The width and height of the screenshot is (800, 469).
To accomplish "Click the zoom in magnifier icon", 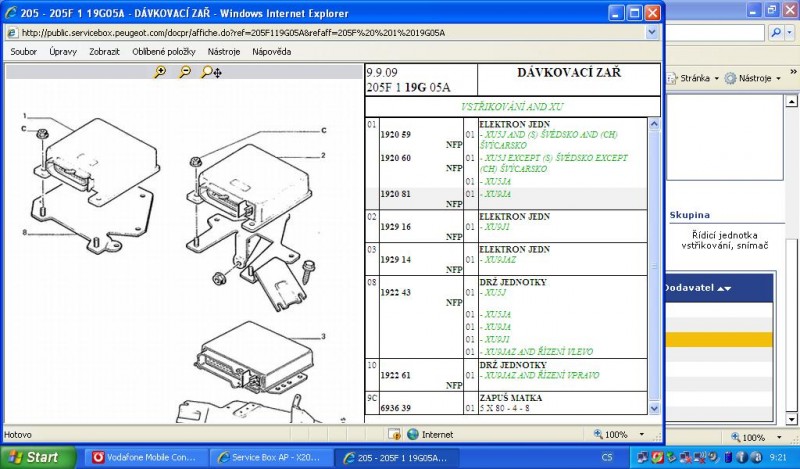I will tap(160, 72).
